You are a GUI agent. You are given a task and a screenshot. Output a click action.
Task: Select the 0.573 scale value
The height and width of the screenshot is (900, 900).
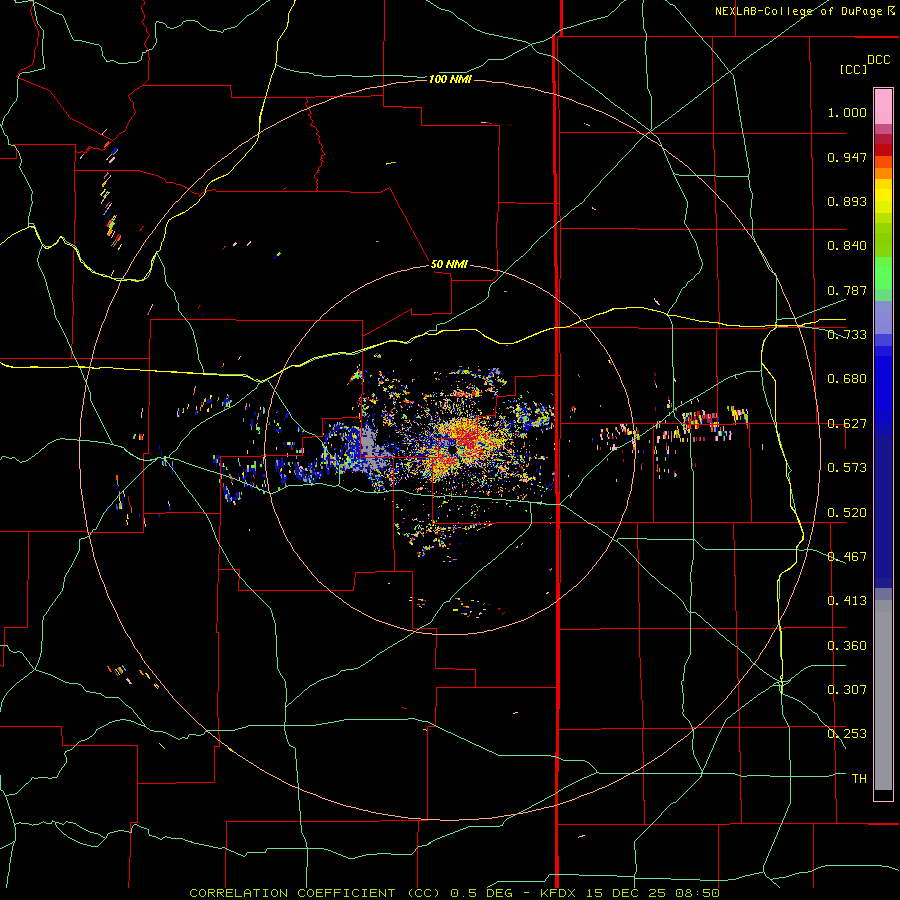[x=847, y=468]
